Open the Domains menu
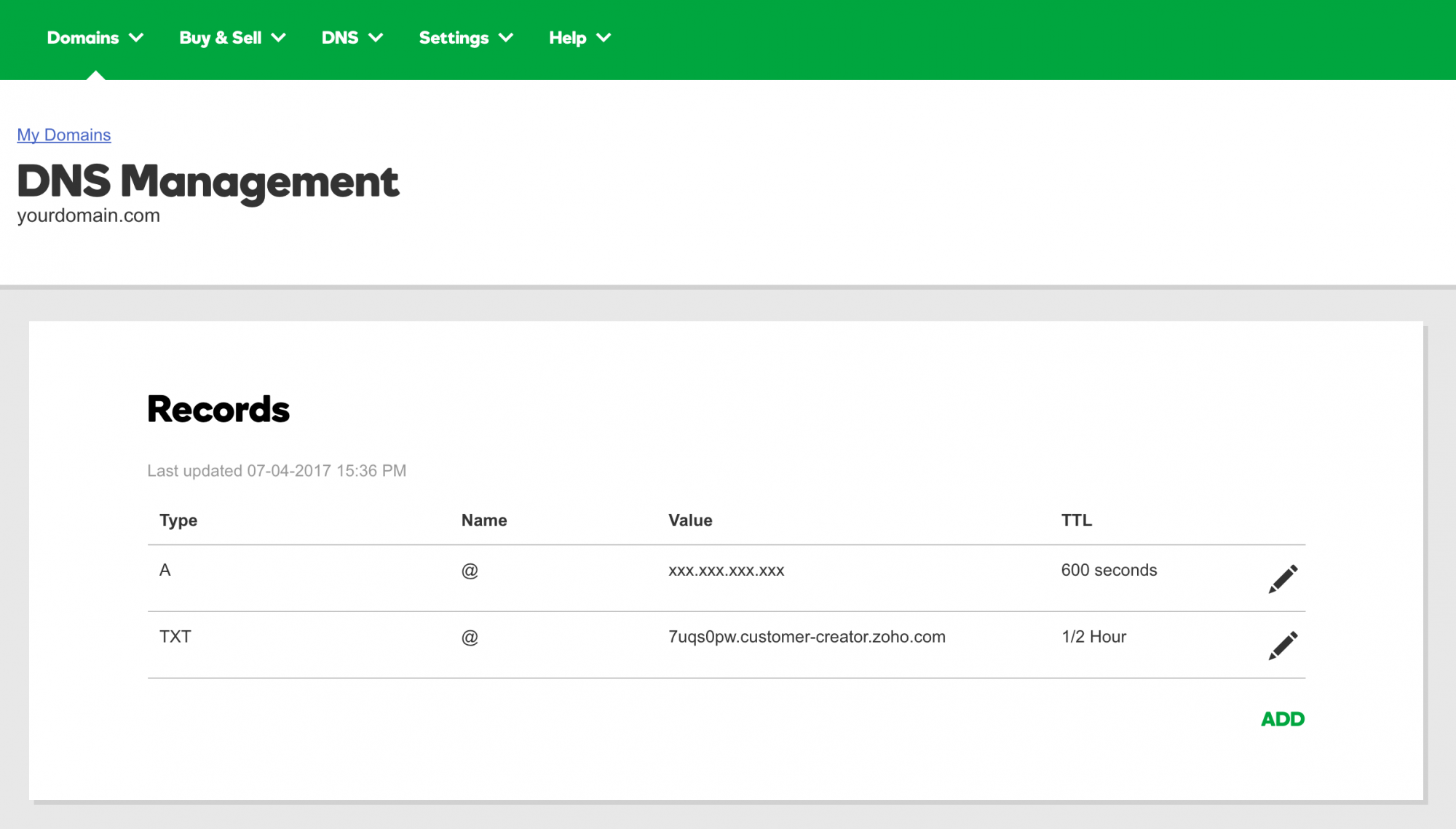This screenshot has width=1456, height=829. pos(83,38)
